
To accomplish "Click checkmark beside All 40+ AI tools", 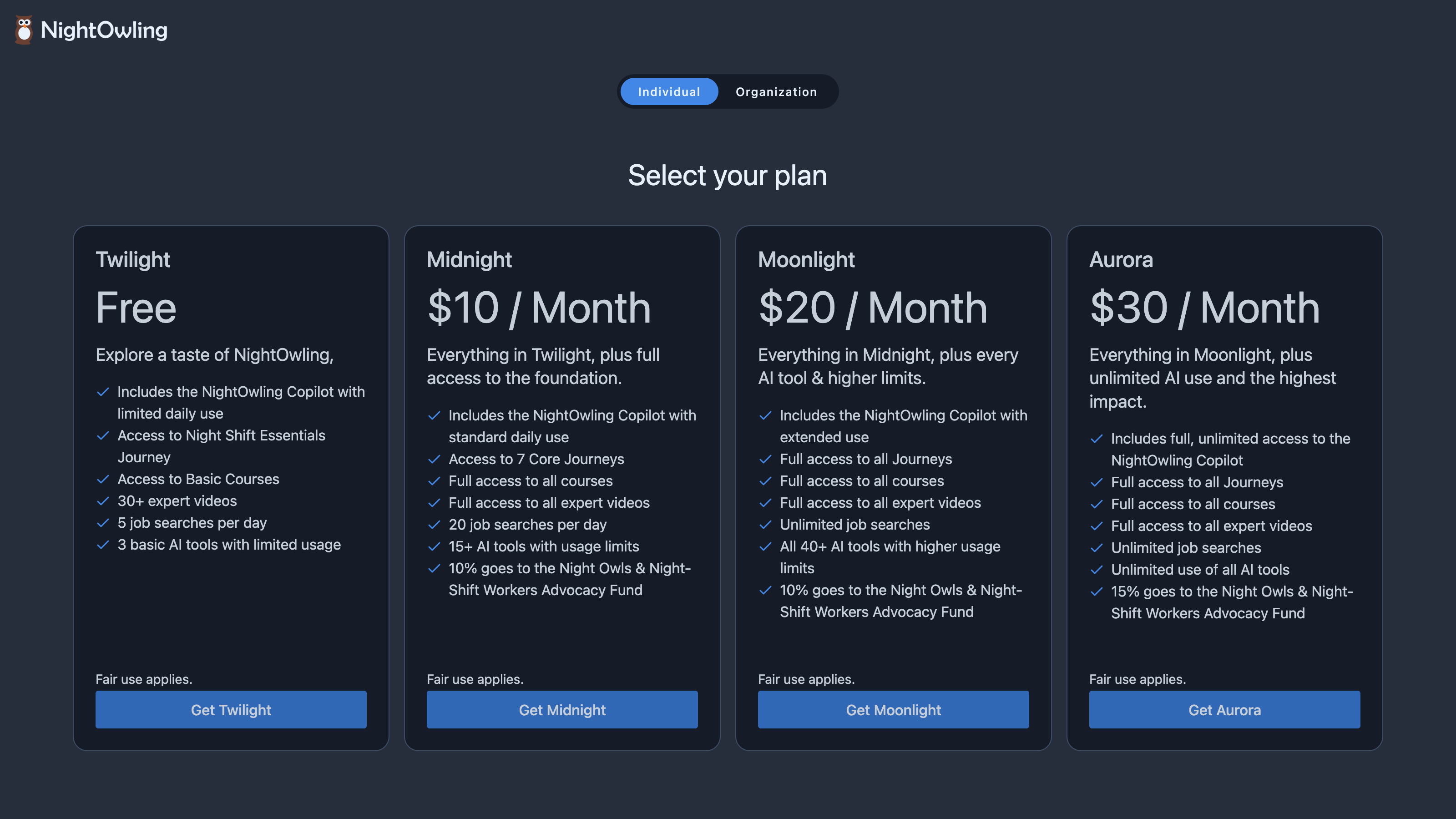I will [765, 546].
